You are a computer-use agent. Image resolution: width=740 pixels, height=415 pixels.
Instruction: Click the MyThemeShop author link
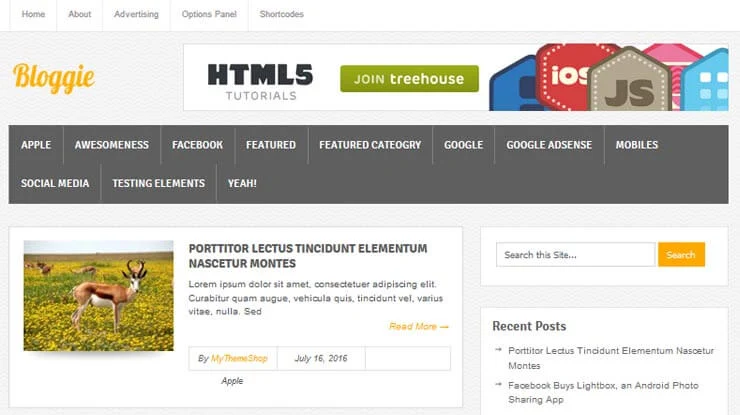239,358
